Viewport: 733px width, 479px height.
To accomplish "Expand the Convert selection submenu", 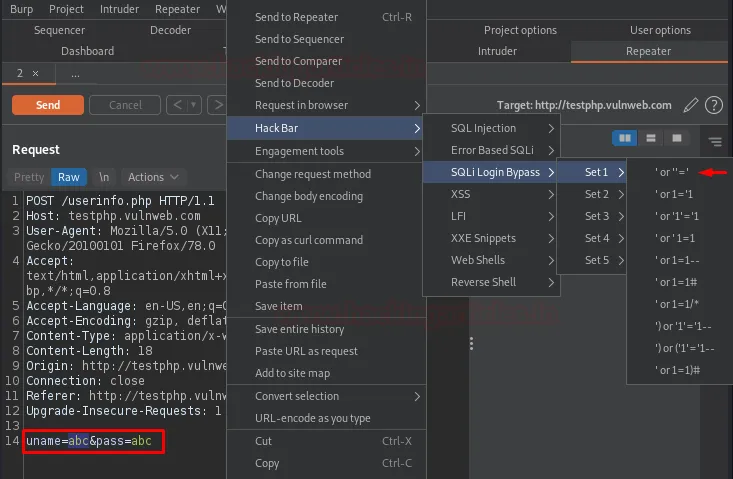I will coord(326,396).
